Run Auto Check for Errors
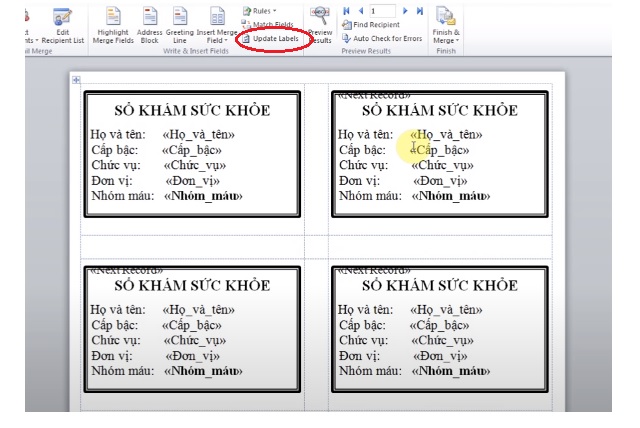Viewport: 640px width, 428px height. 382,38
